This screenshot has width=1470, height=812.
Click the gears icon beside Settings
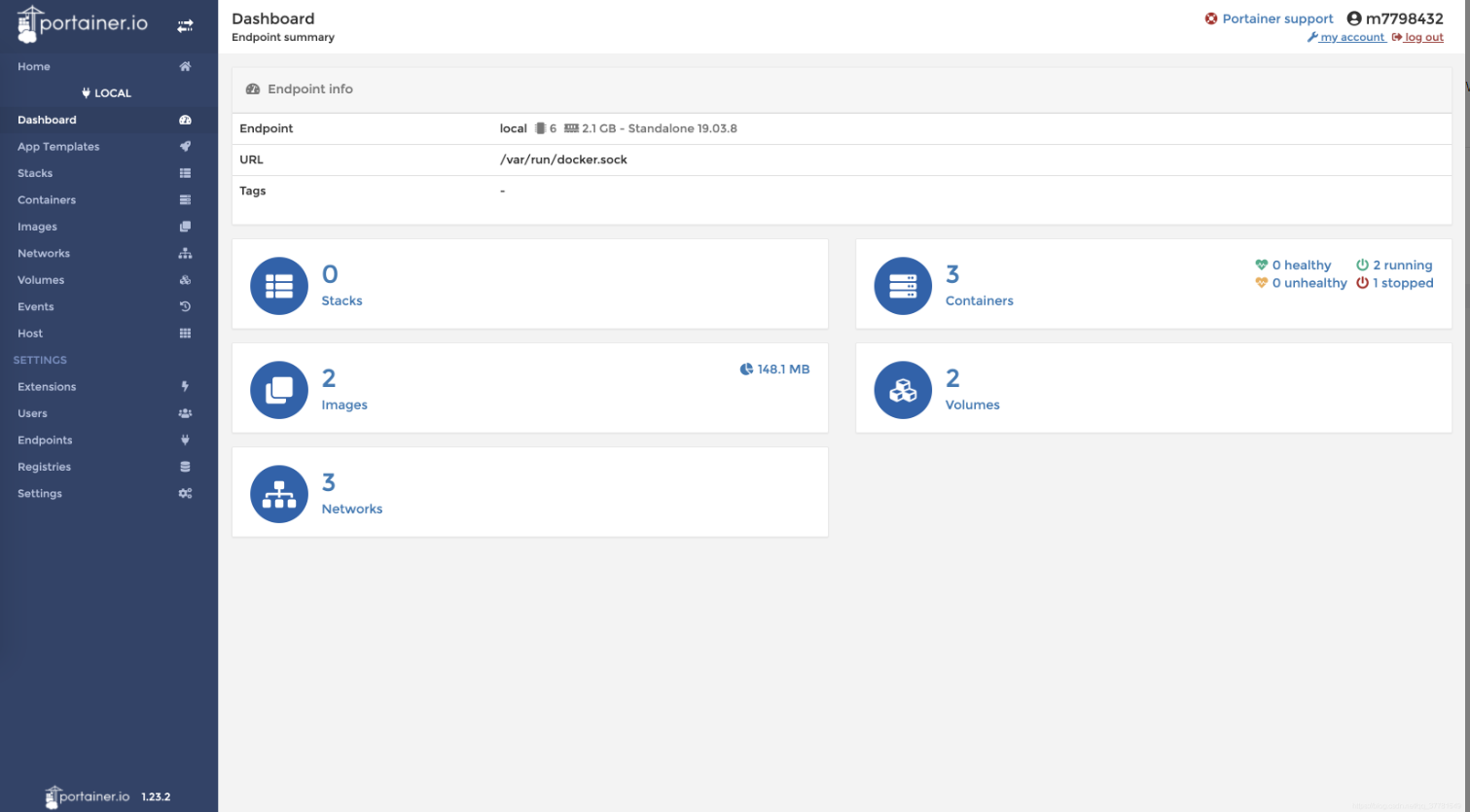(x=185, y=494)
